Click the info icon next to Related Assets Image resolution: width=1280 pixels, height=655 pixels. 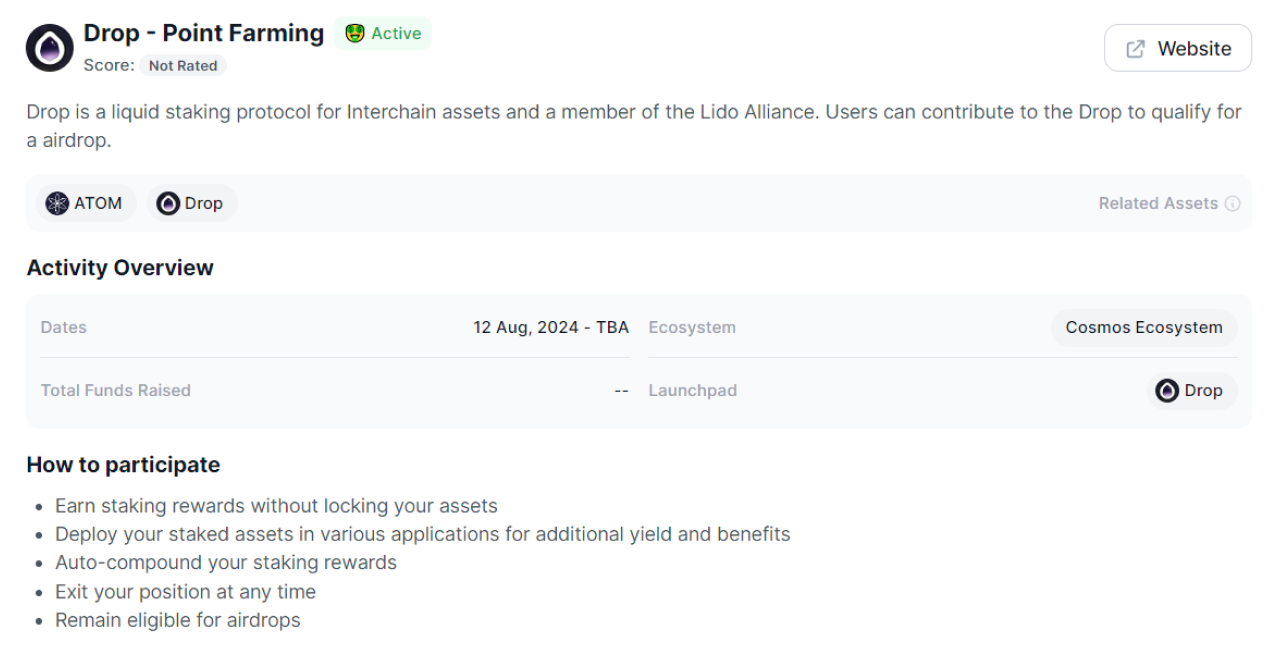coord(1233,203)
